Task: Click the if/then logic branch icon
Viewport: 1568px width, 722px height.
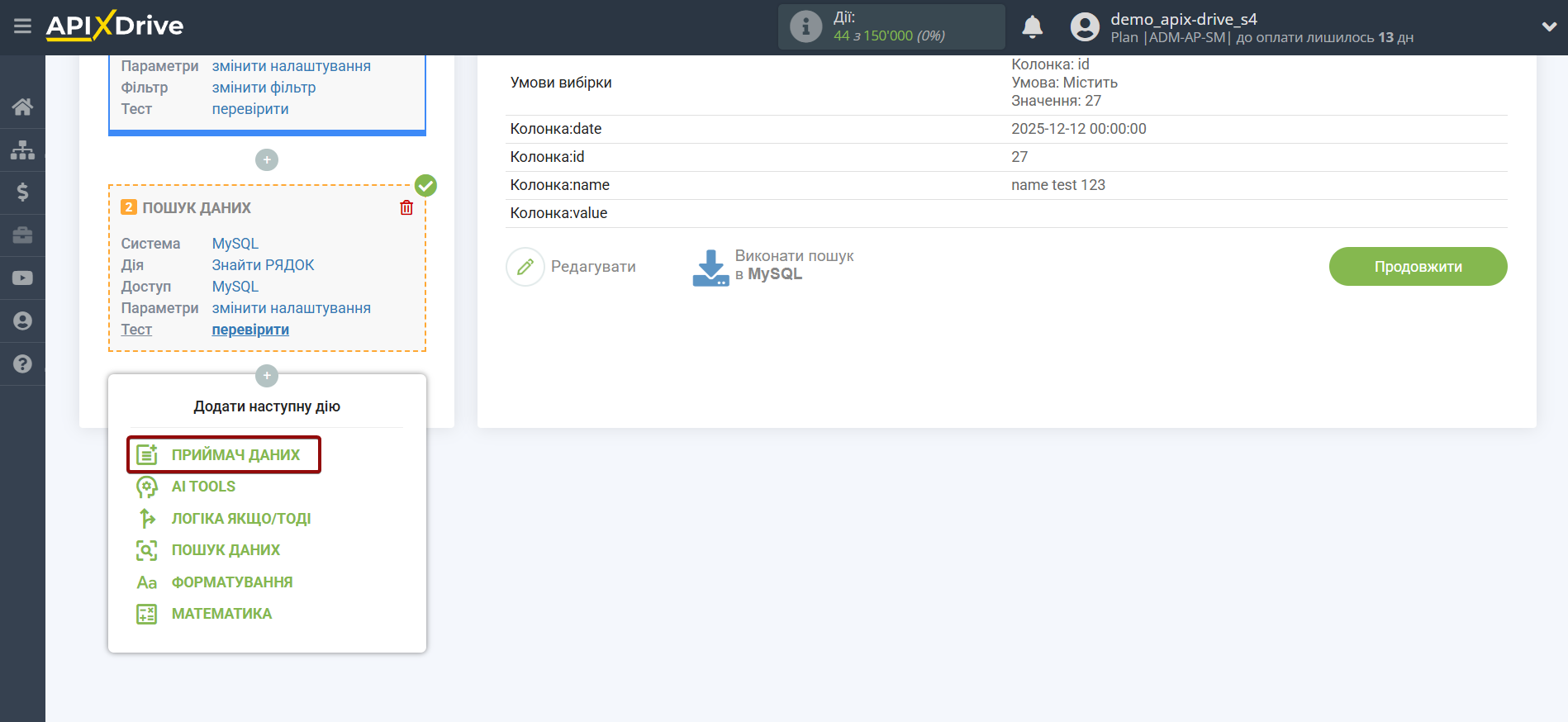Action: [147, 519]
